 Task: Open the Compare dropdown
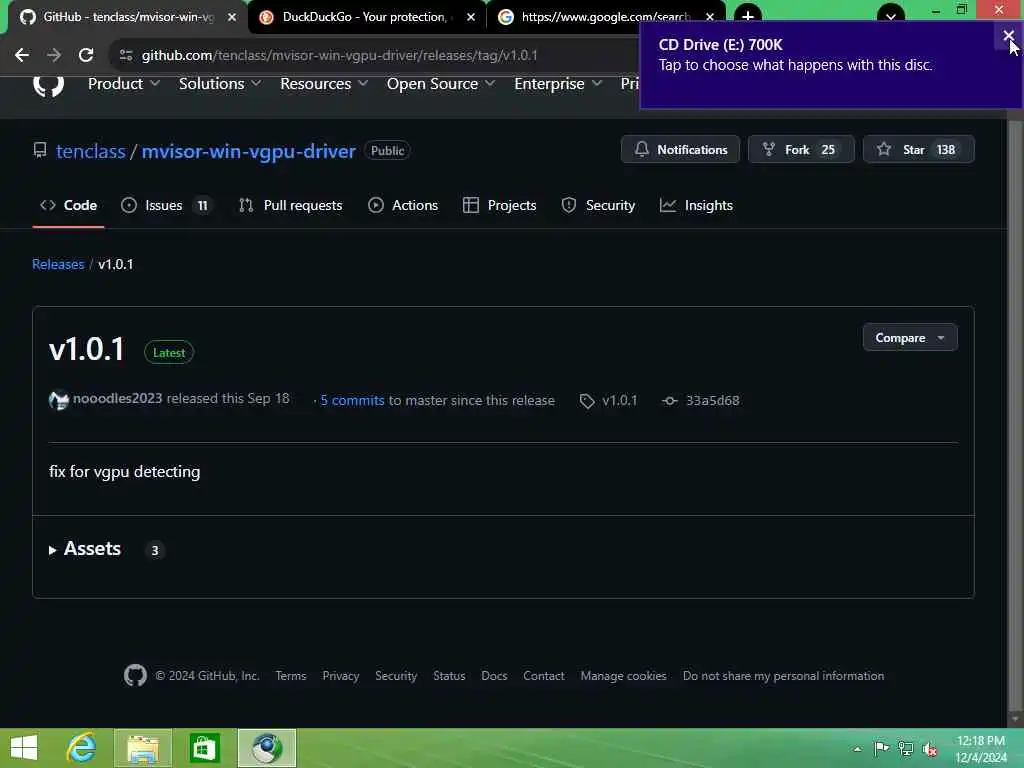click(x=910, y=338)
